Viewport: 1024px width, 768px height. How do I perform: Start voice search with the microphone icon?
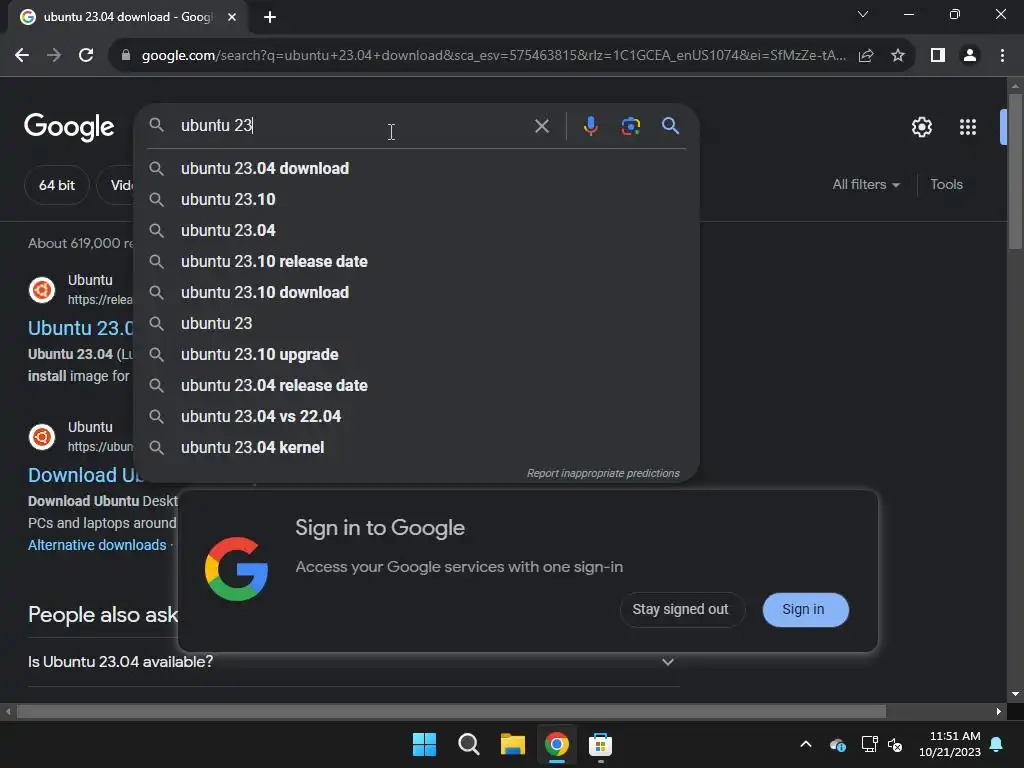click(x=590, y=126)
